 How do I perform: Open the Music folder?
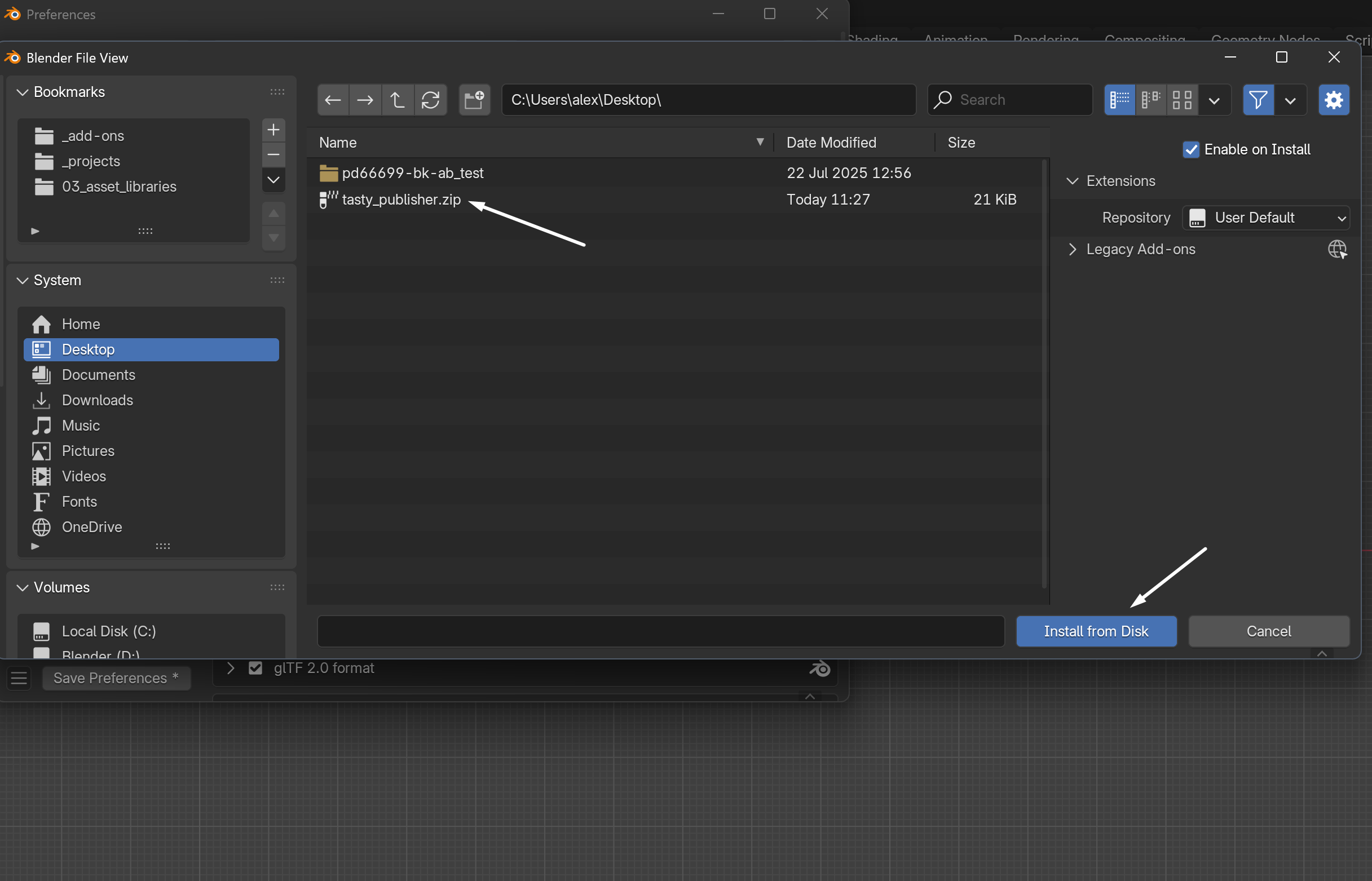[x=151, y=426]
